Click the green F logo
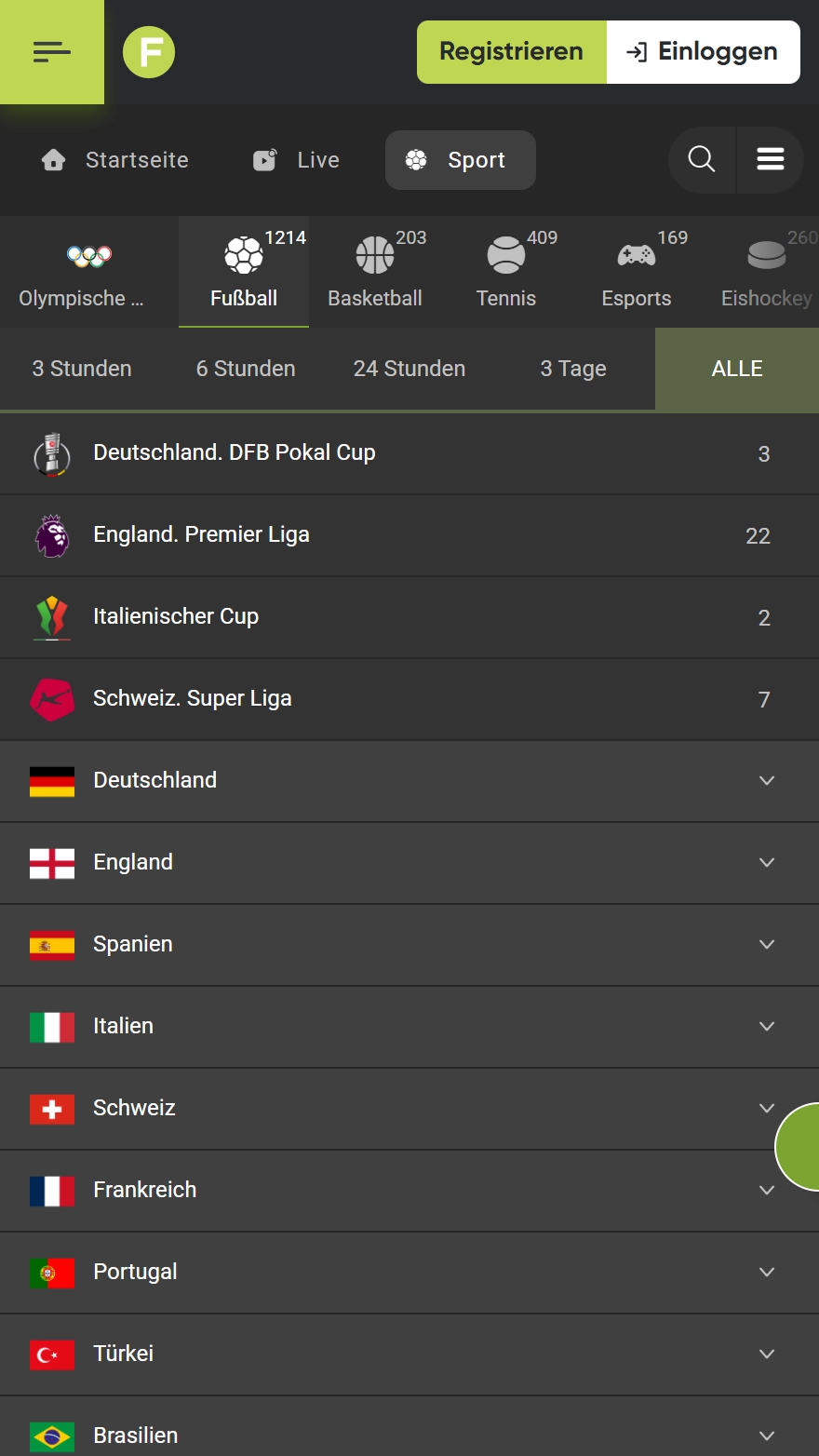The height and width of the screenshot is (1456, 819). click(149, 52)
